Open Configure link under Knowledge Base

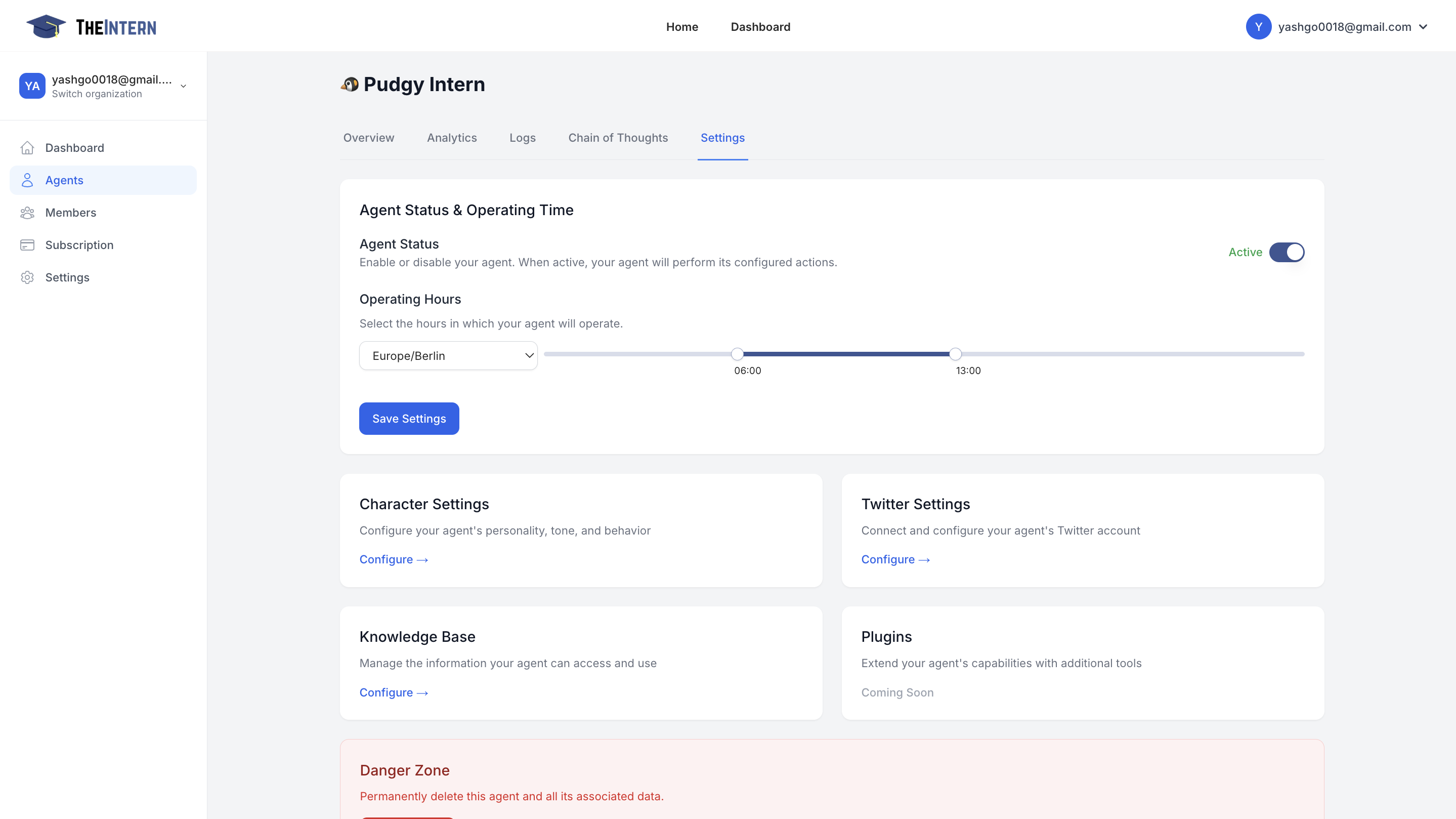click(394, 692)
